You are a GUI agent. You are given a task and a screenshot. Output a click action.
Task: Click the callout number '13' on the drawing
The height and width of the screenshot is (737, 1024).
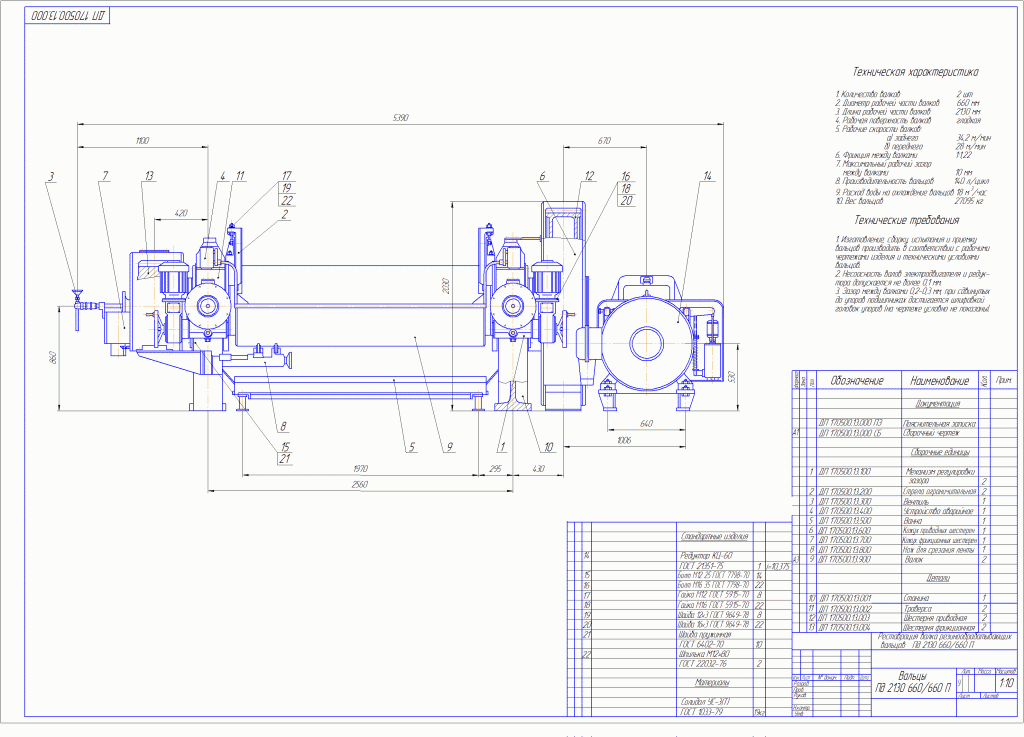149,176
